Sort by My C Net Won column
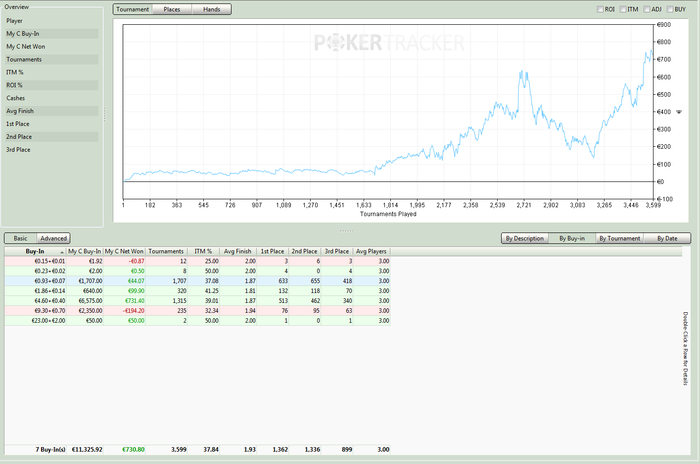This screenshot has width=700, height=464. tap(124, 251)
